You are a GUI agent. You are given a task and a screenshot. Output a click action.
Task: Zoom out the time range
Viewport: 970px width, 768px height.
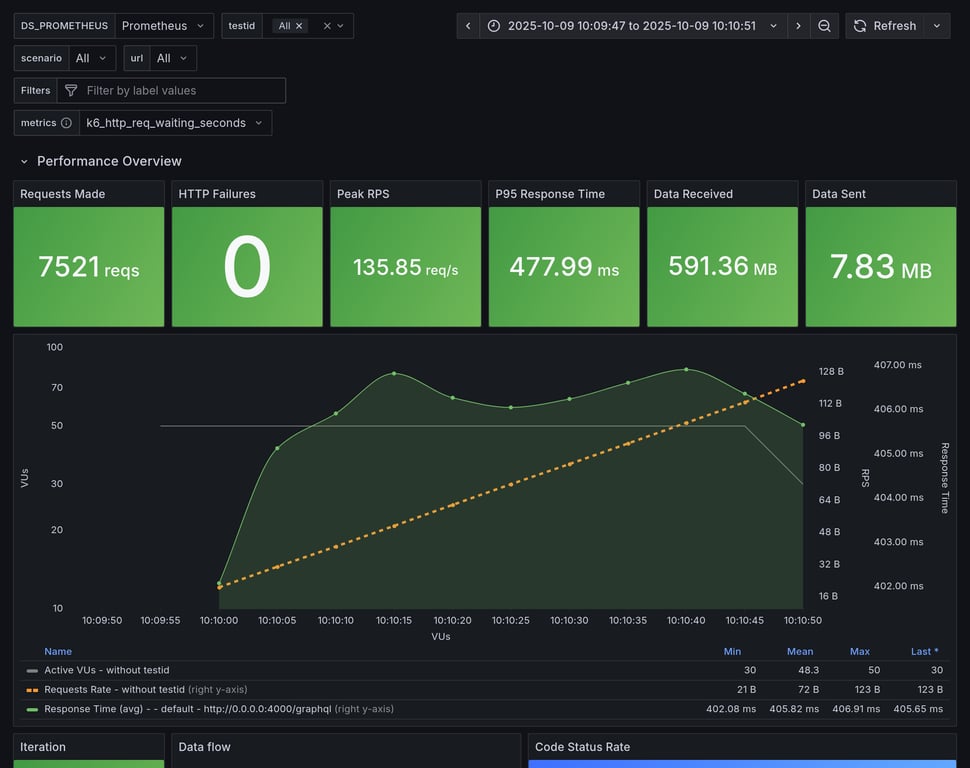[824, 26]
